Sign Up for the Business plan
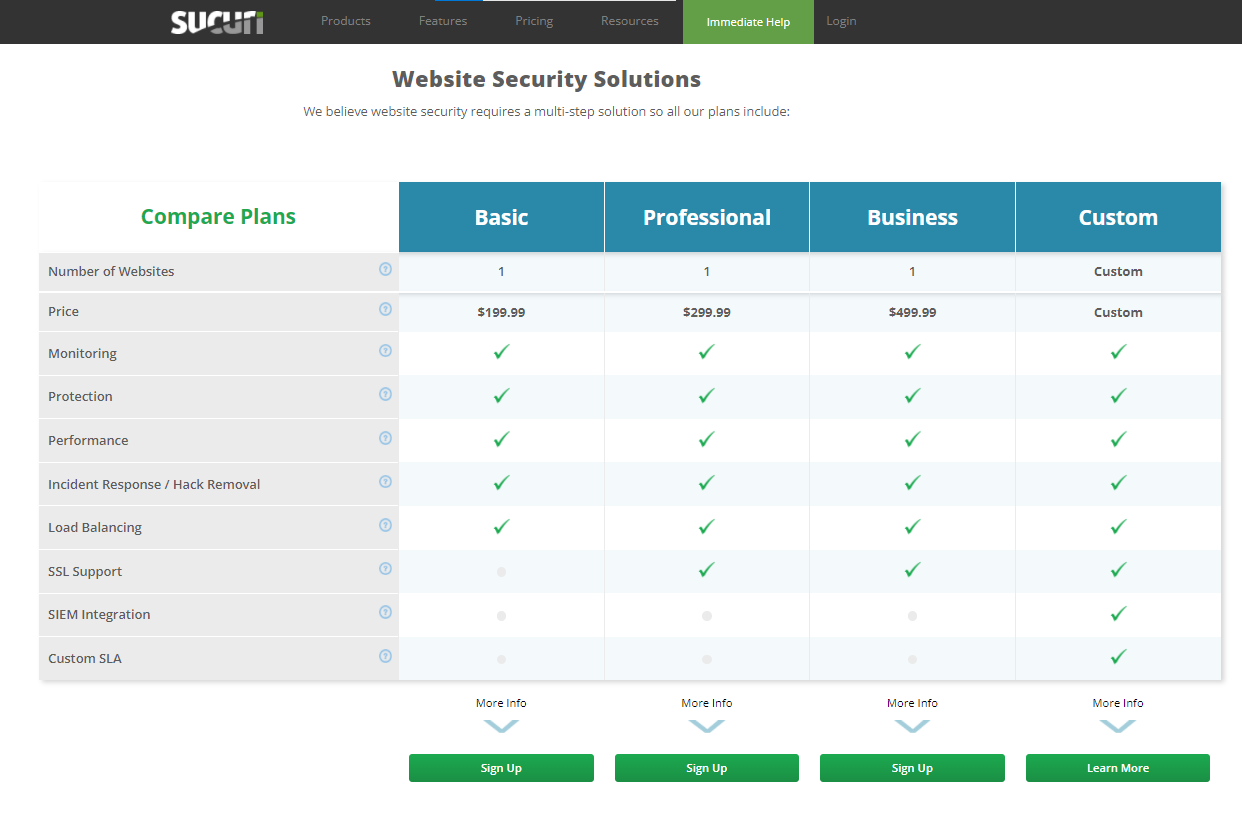1242x826 pixels. [912, 768]
